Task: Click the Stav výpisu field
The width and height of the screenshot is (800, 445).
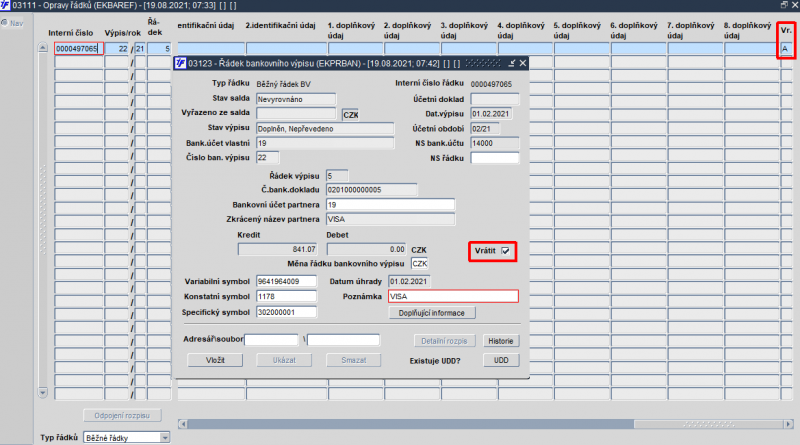Action: [x=325, y=129]
